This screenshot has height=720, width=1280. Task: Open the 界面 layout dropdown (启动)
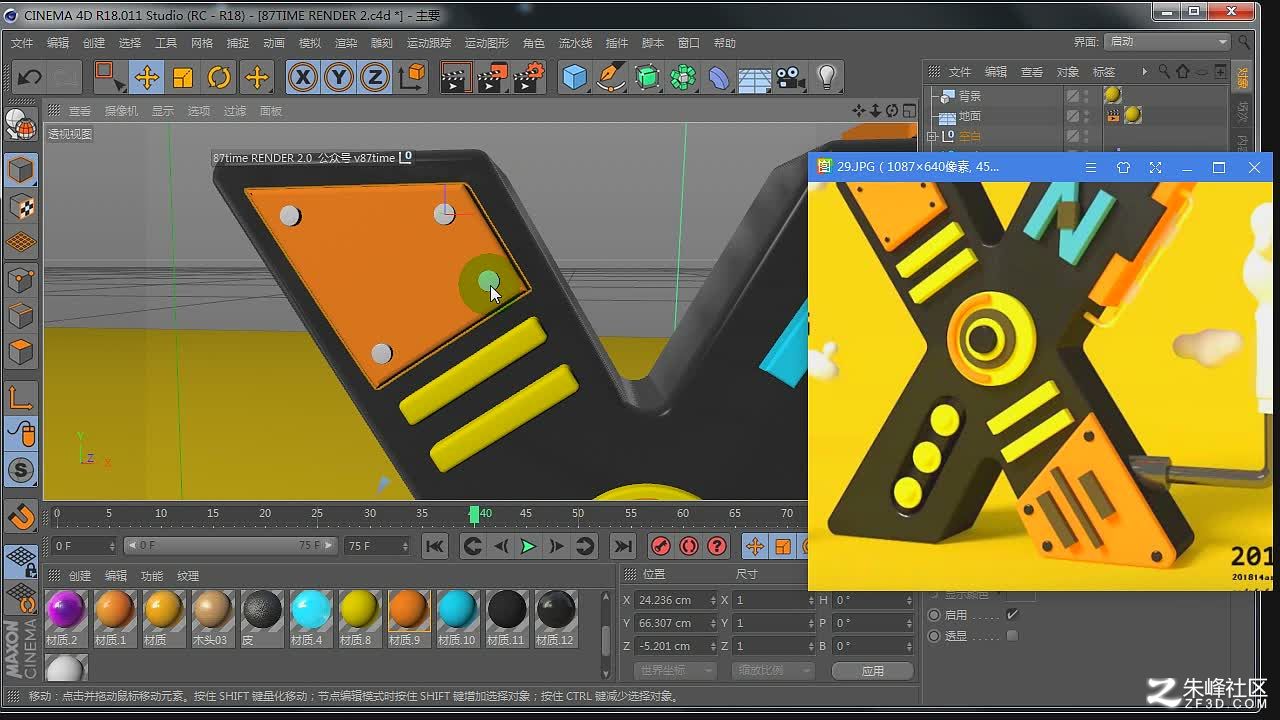tap(1167, 41)
